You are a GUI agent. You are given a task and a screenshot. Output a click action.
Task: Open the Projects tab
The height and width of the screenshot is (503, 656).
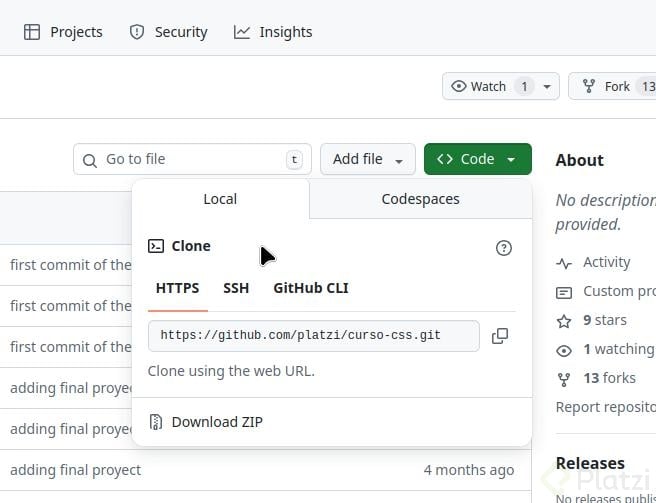coord(63,32)
